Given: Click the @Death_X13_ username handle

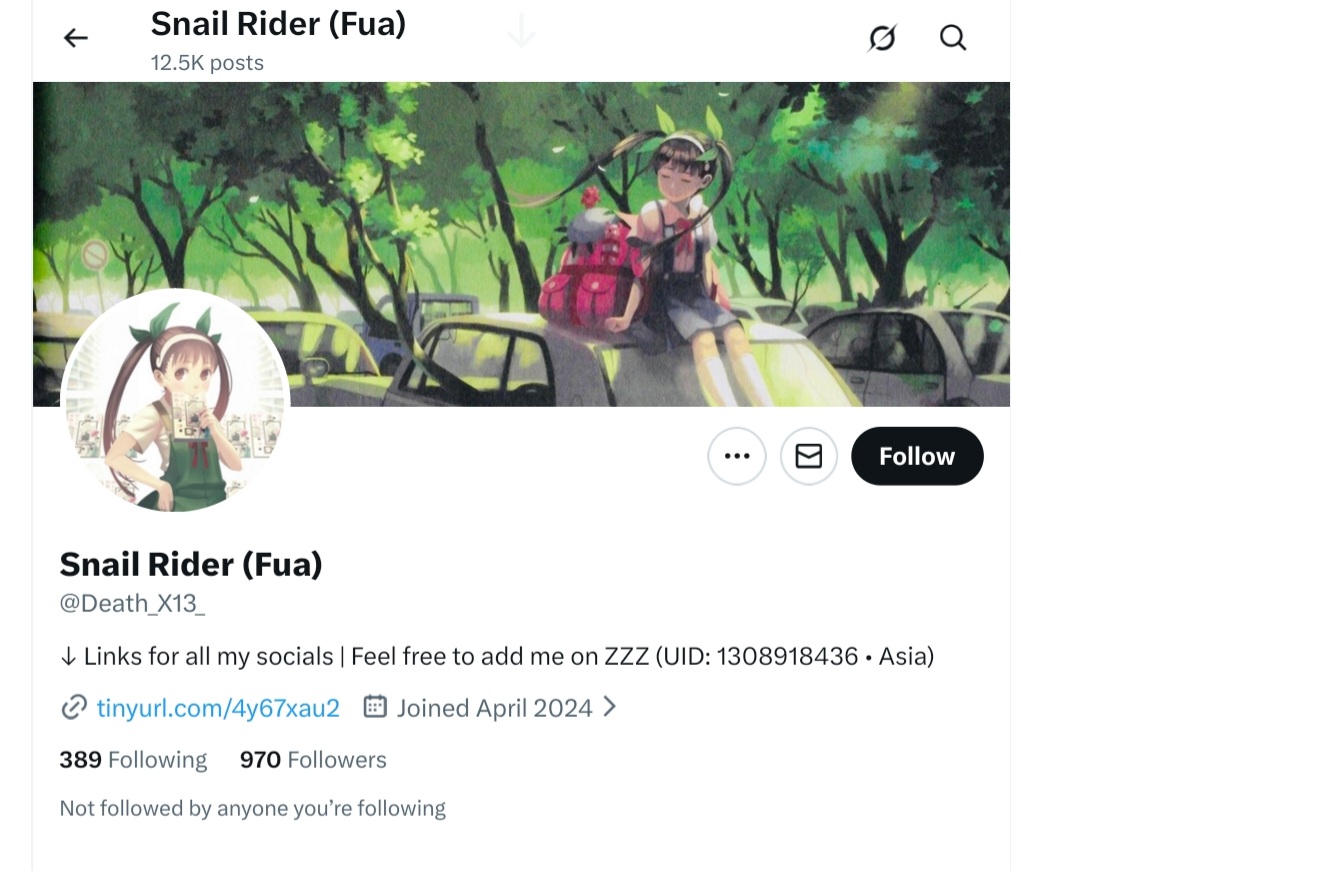Looking at the screenshot, I should 132,604.
